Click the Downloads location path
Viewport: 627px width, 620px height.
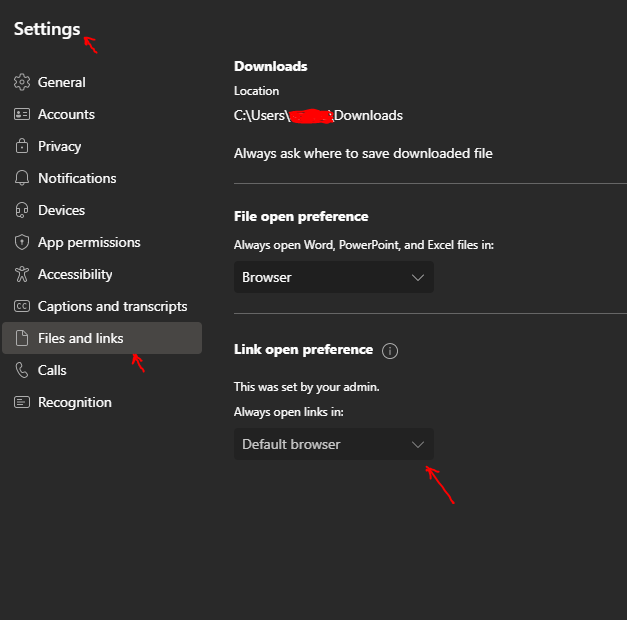click(318, 116)
